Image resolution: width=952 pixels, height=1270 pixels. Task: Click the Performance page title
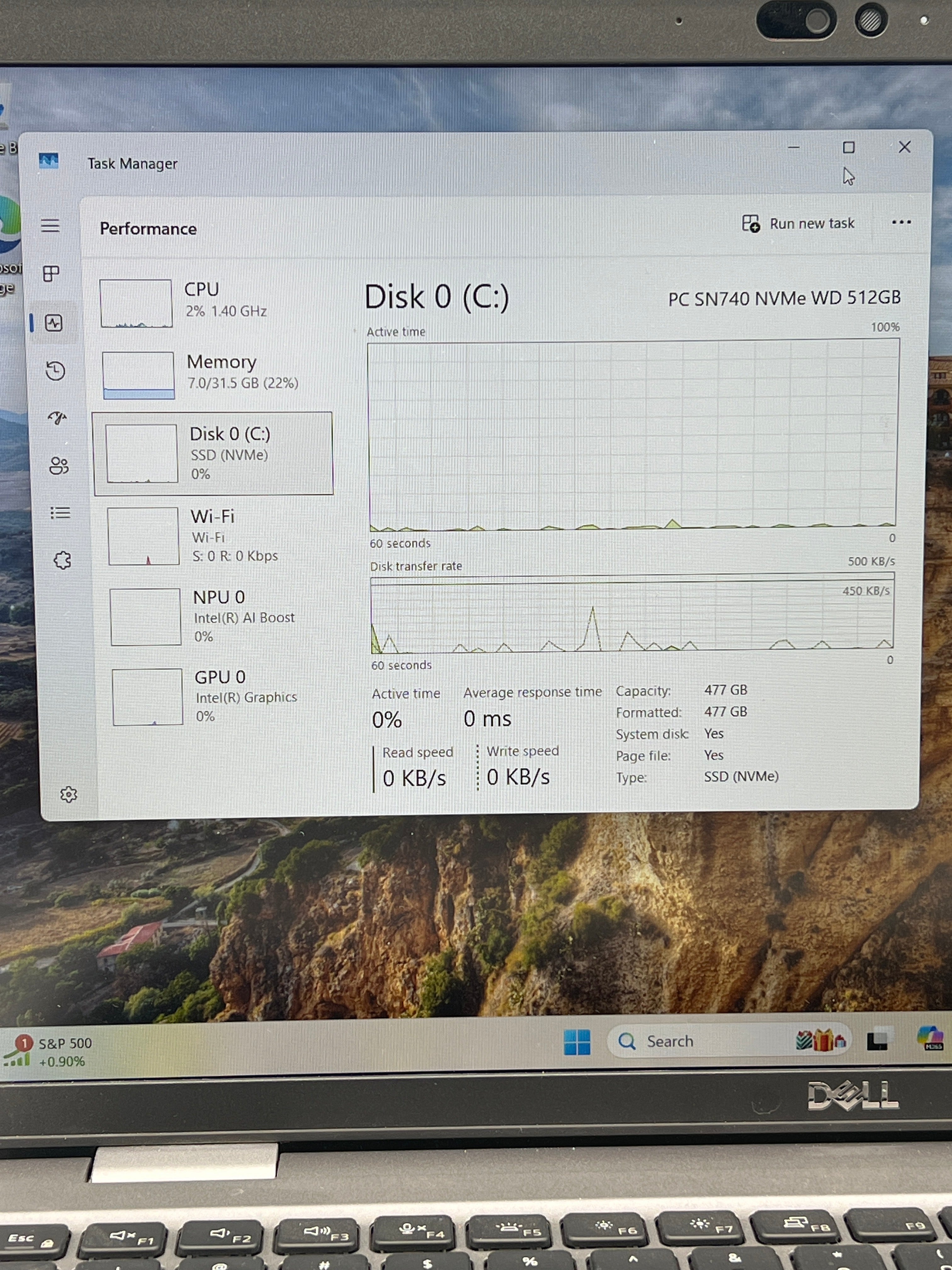(x=148, y=228)
